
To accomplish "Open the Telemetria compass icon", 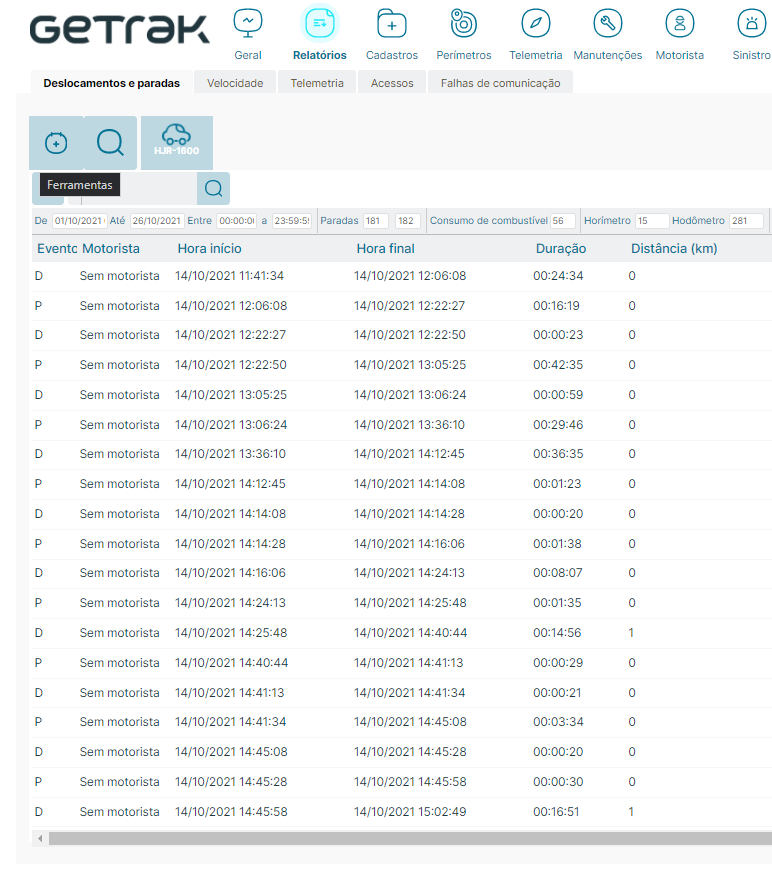I will 536,24.
